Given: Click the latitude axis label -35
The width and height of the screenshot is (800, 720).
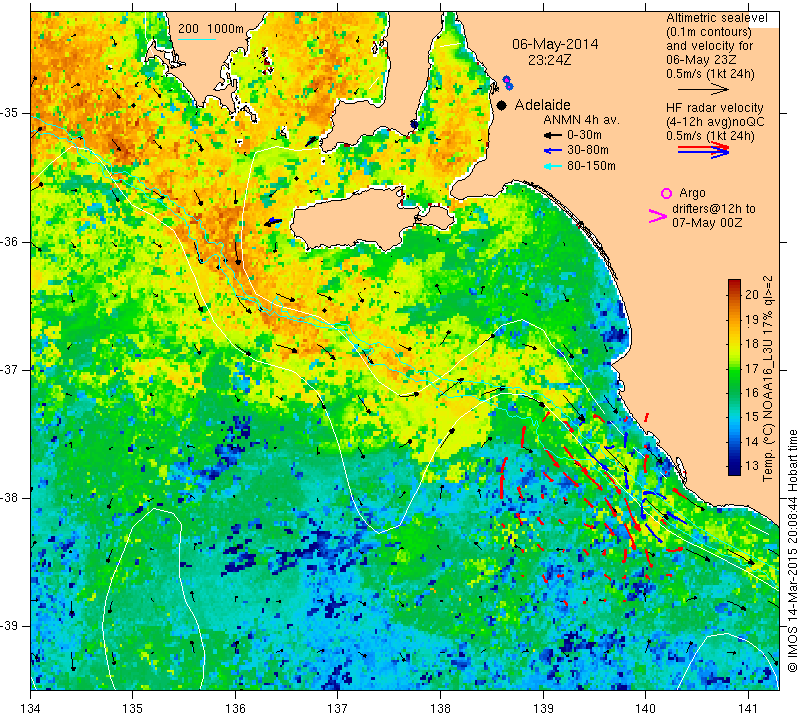Looking at the screenshot, I should tap(10, 113).
